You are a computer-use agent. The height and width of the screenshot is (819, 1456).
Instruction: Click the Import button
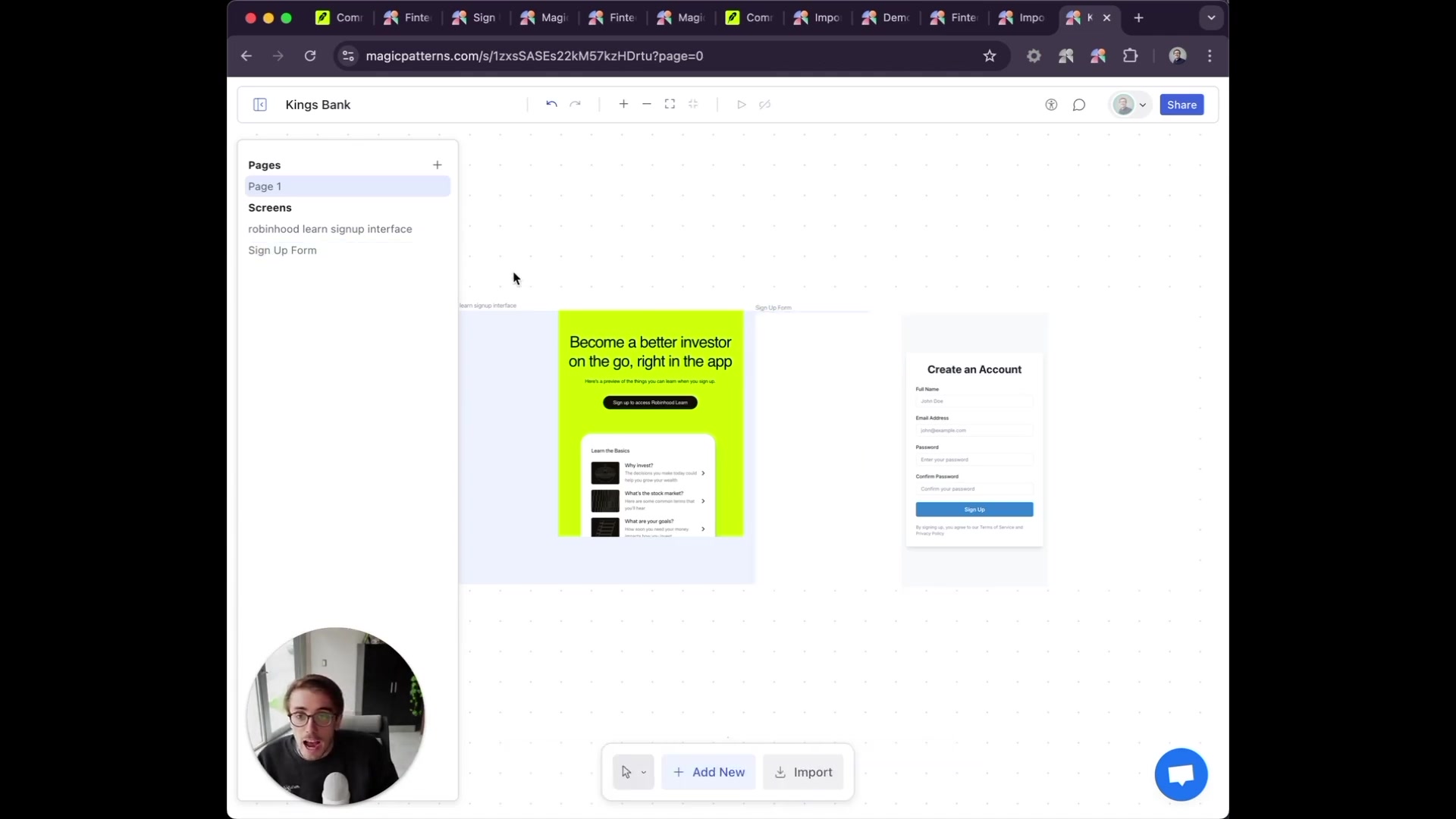(x=803, y=772)
